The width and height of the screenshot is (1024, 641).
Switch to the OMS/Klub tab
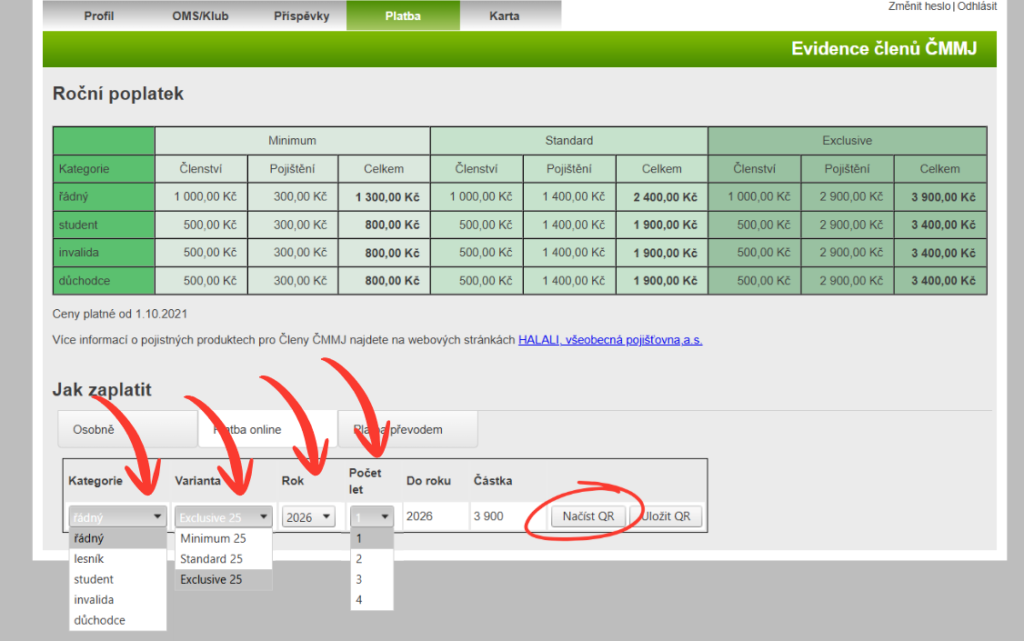pos(200,16)
